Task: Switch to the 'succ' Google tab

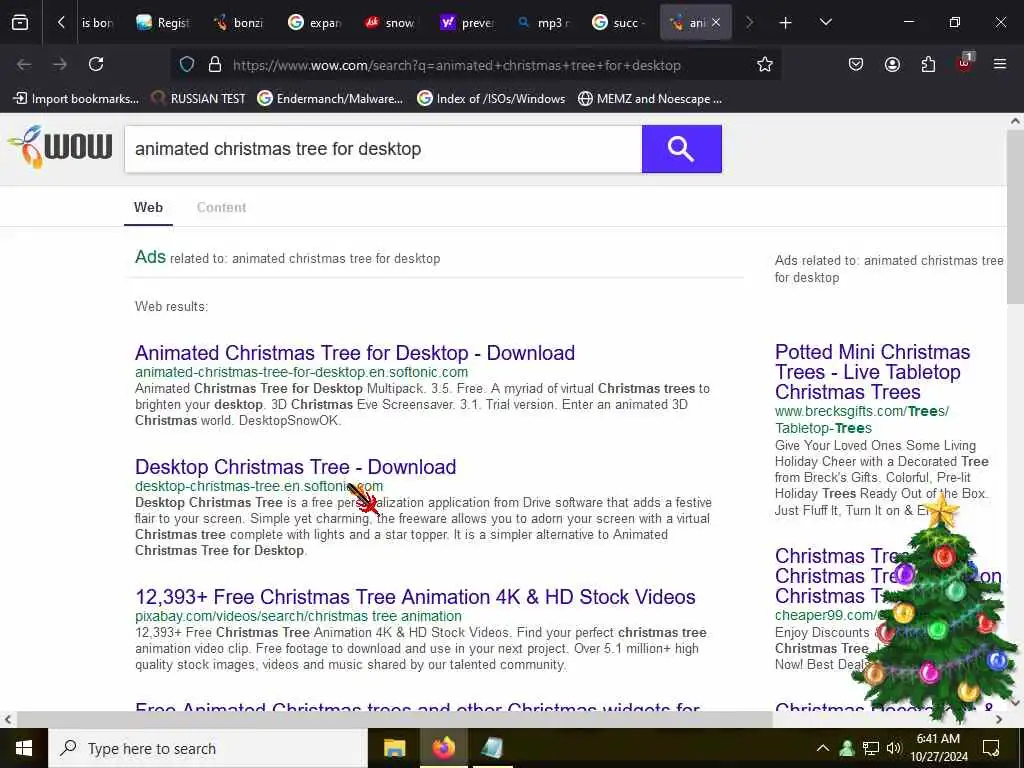Action: pyautogui.click(x=619, y=23)
